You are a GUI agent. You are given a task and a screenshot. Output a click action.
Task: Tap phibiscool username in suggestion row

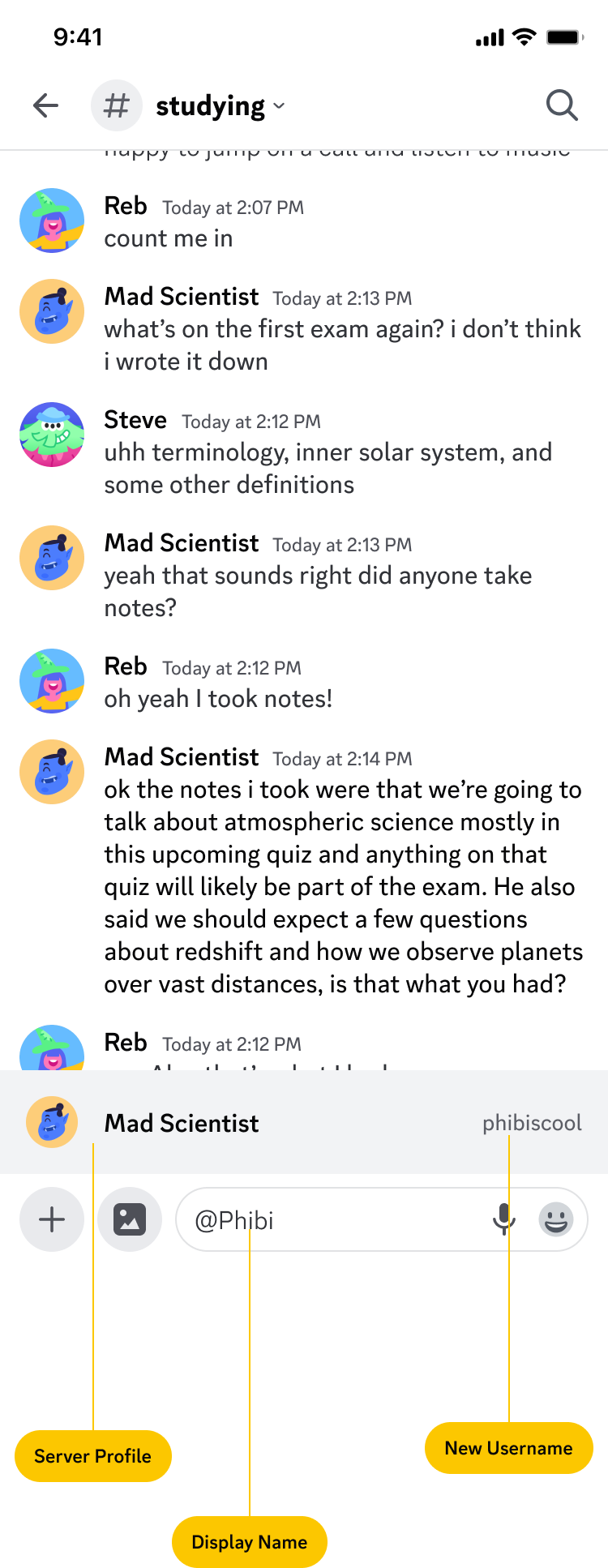point(532,1123)
